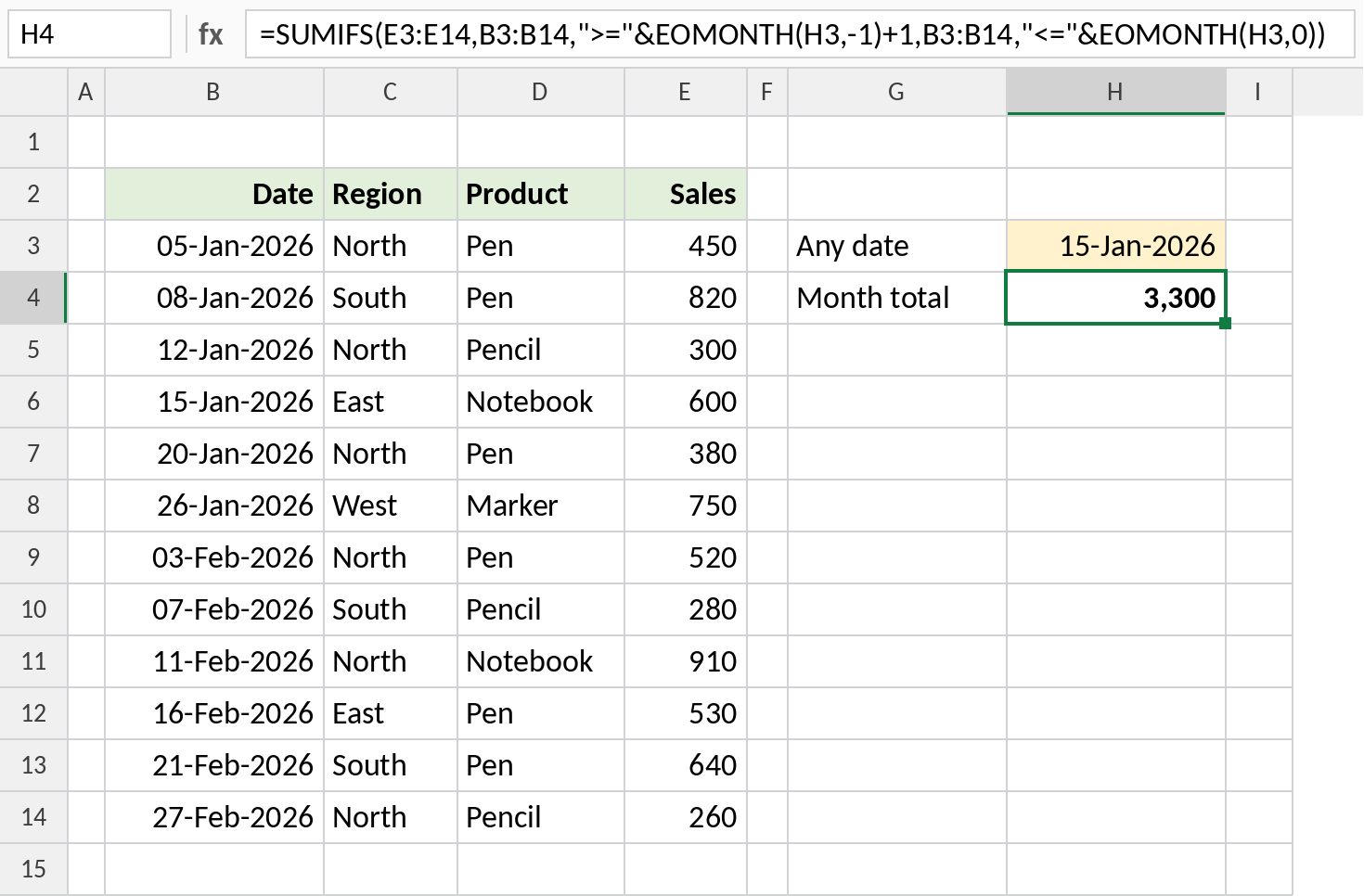
Task: Click South in the 08-Jan-2026 row
Action: point(391,298)
